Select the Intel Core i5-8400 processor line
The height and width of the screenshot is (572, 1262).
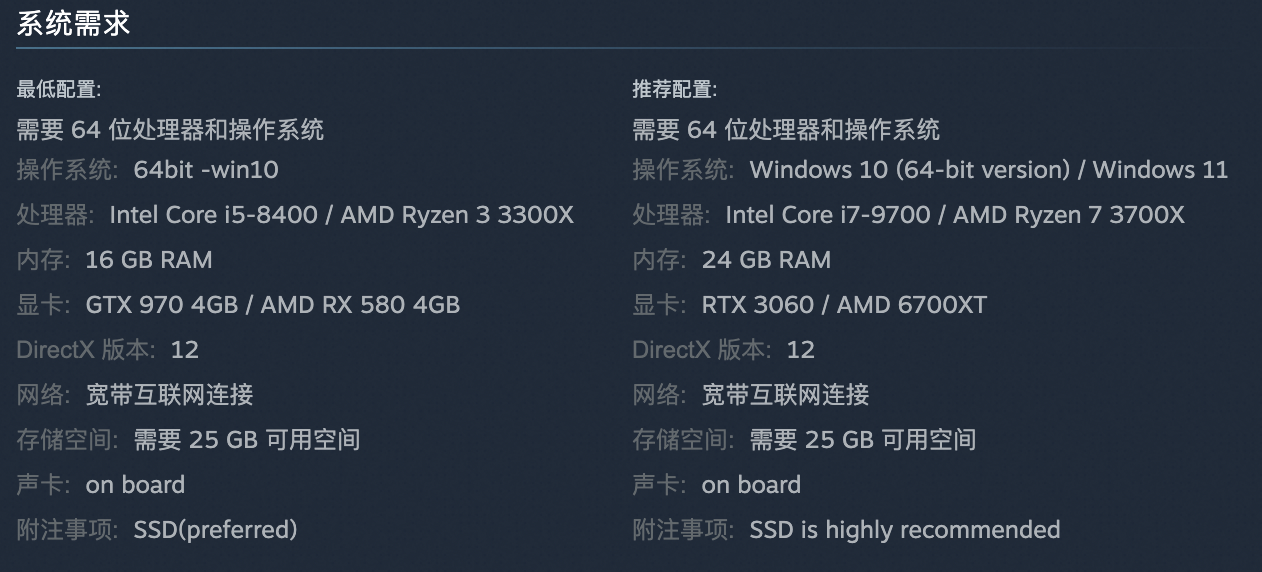[341, 215]
